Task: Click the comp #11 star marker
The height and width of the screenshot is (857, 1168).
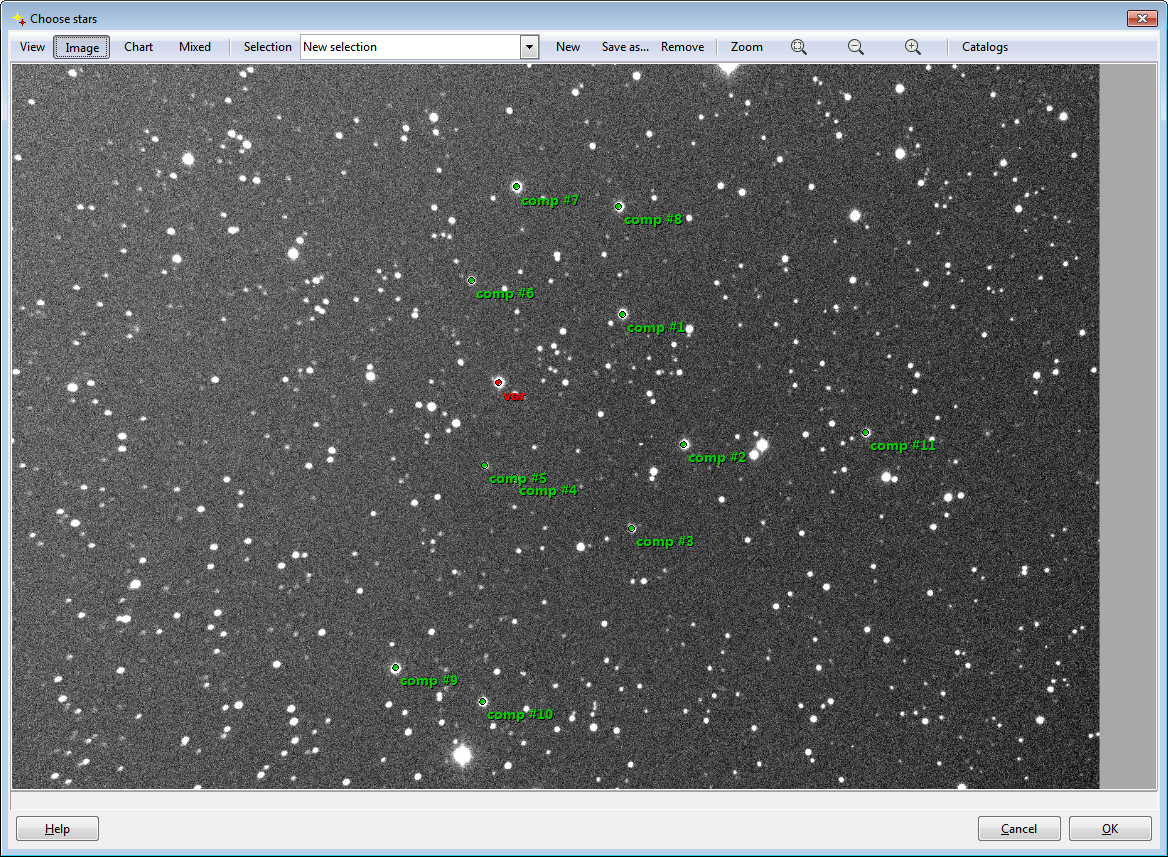Action: coord(866,433)
